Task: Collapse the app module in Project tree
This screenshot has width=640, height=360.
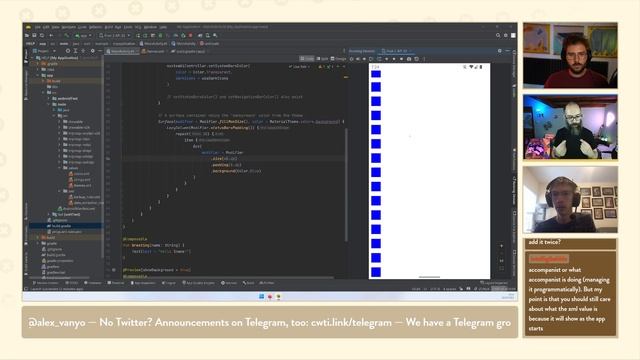Action: point(38,75)
